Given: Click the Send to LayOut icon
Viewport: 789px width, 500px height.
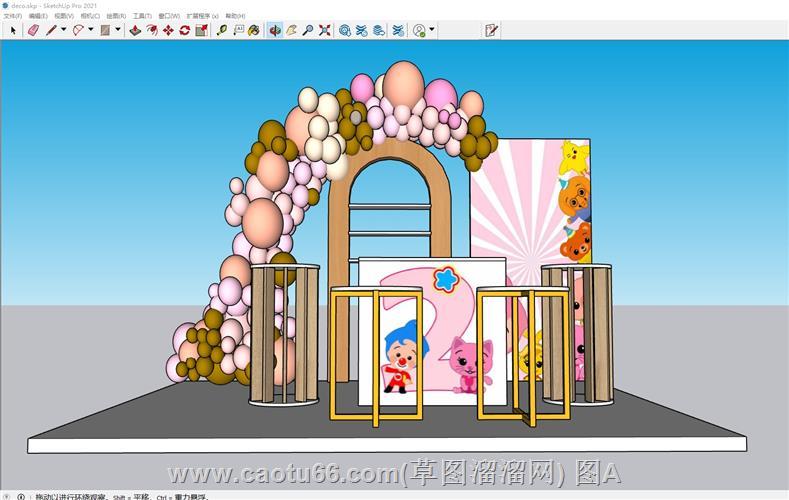Looking at the screenshot, I should [x=379, y=31].
